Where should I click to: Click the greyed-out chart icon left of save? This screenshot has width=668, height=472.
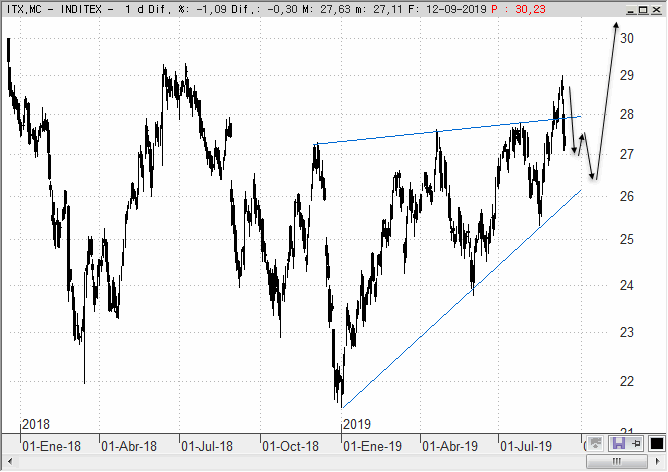pos(595,443)
